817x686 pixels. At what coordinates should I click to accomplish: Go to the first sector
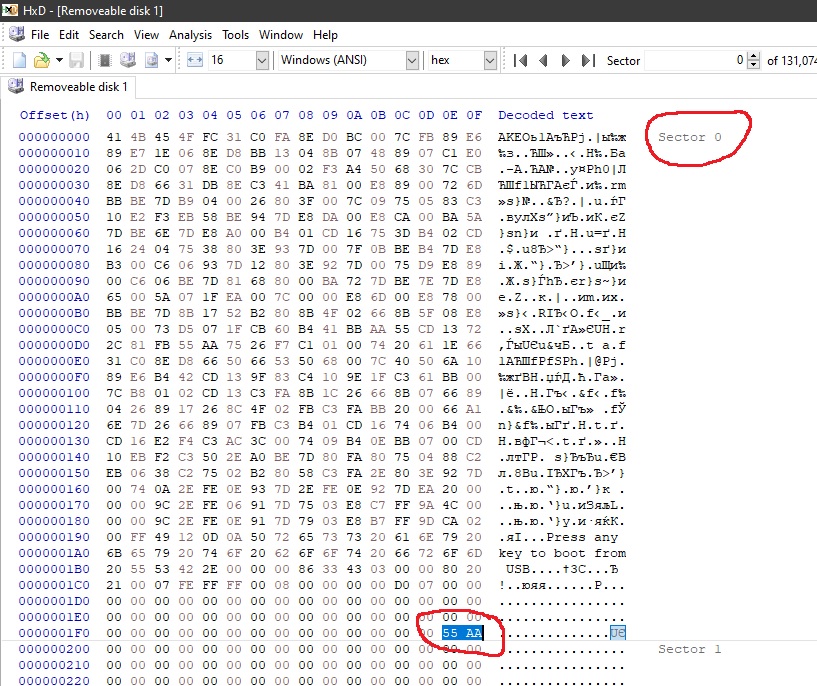520,60
